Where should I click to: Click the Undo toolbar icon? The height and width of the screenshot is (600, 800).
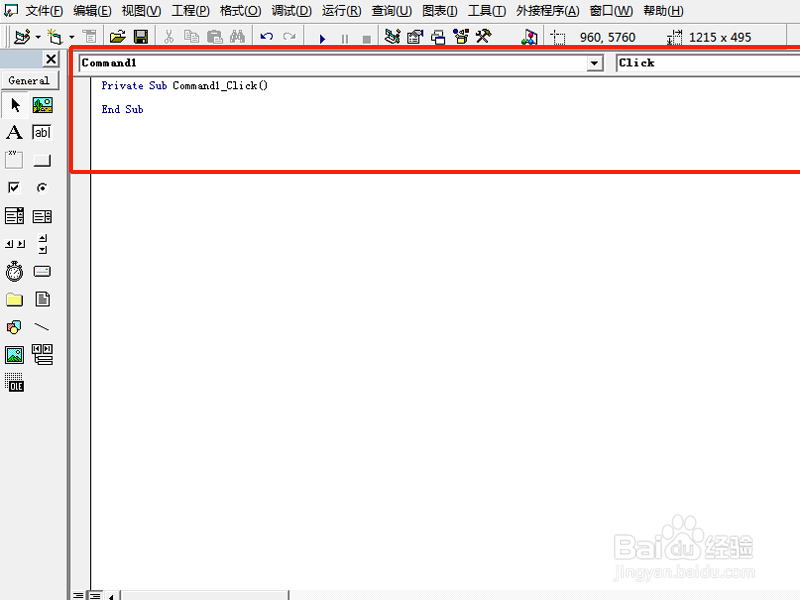click(x=266, y=37)
